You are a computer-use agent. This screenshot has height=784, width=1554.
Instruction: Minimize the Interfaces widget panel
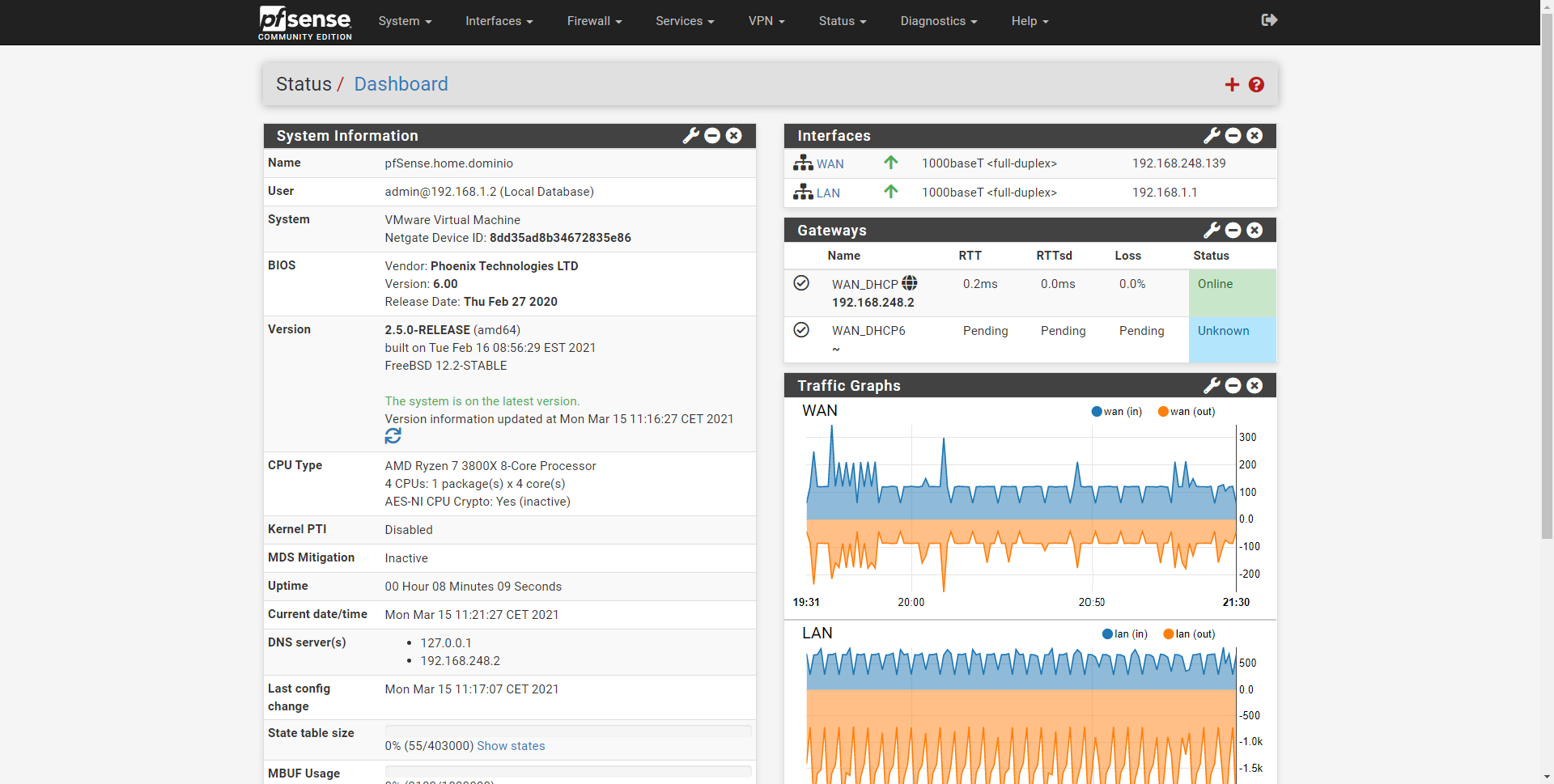(x=1233, y=136)
